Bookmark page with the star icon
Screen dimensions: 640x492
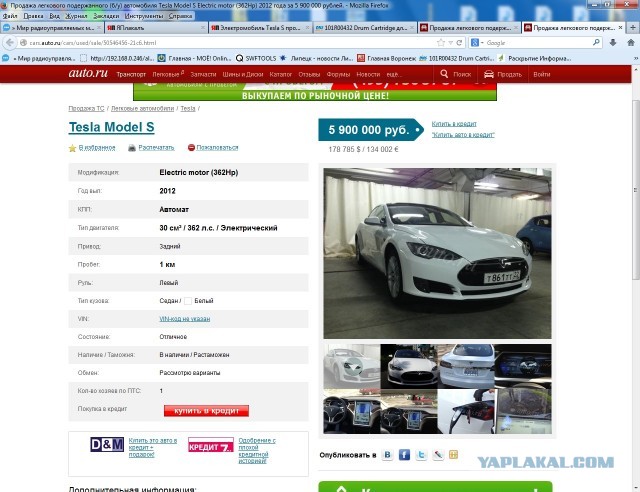(x=441, y=42)
